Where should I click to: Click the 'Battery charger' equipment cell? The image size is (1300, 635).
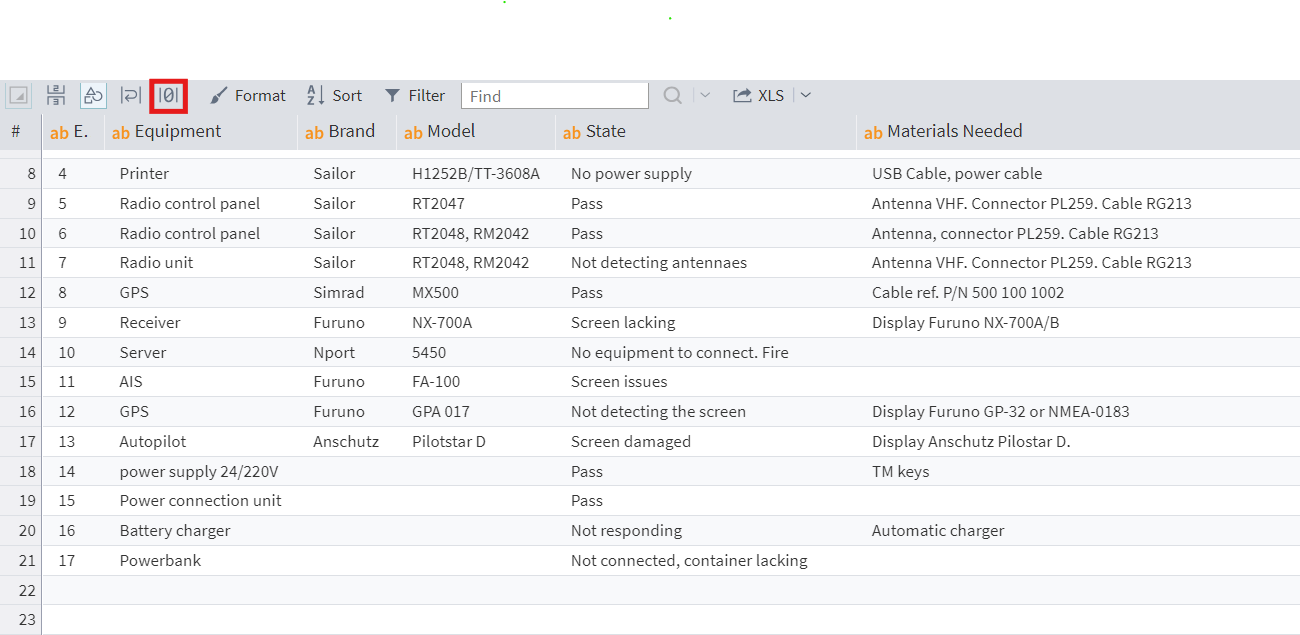(x=175, y=531)
